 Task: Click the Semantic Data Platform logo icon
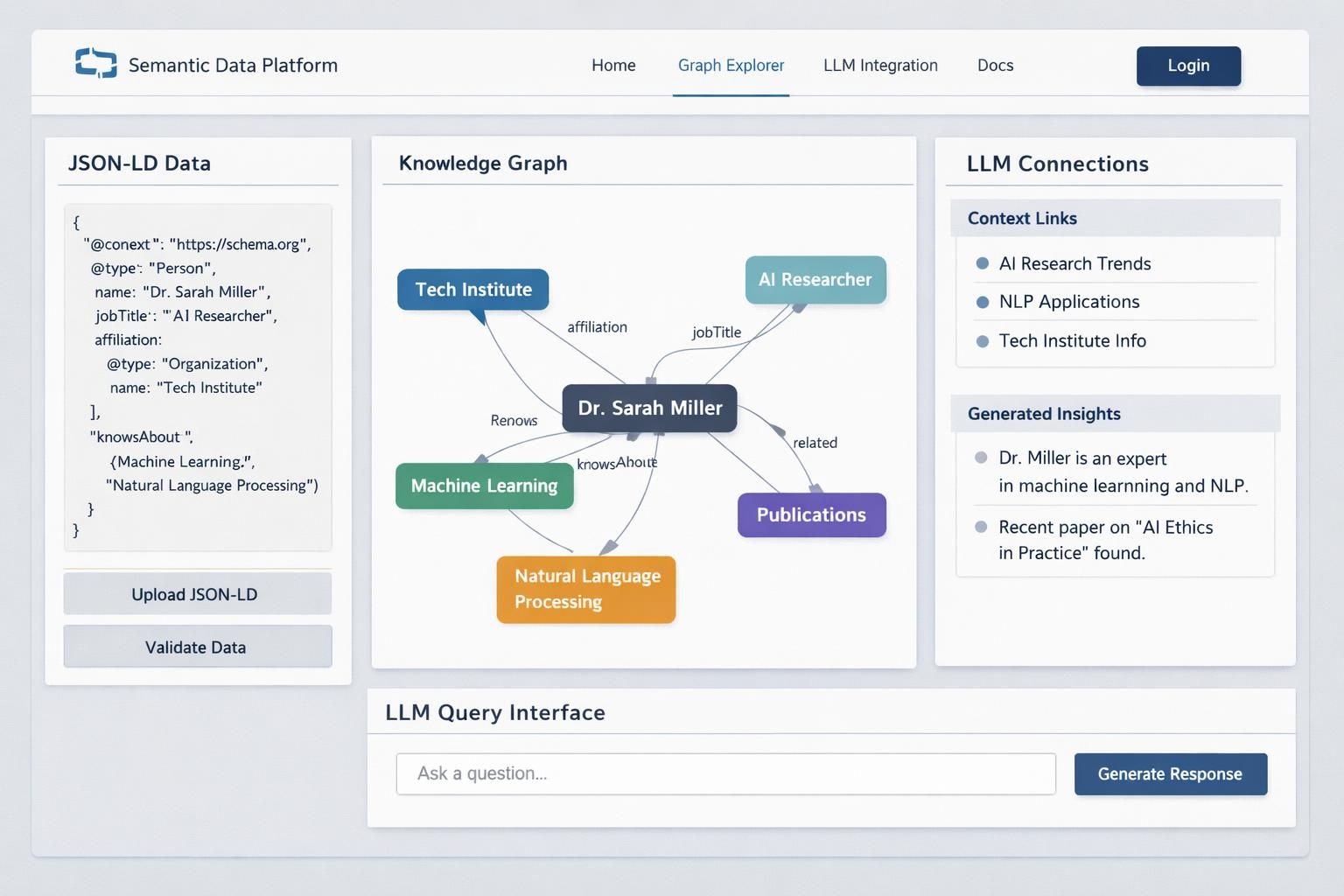coord(95,64)
